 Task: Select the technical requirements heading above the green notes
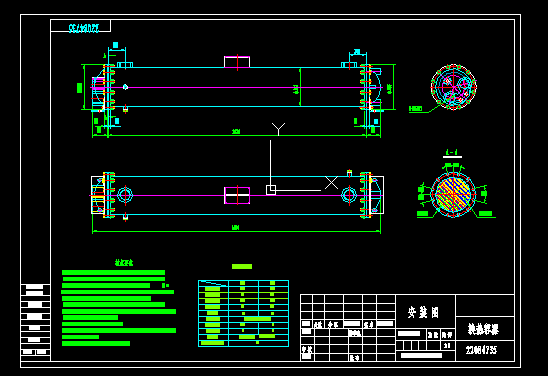124,263
